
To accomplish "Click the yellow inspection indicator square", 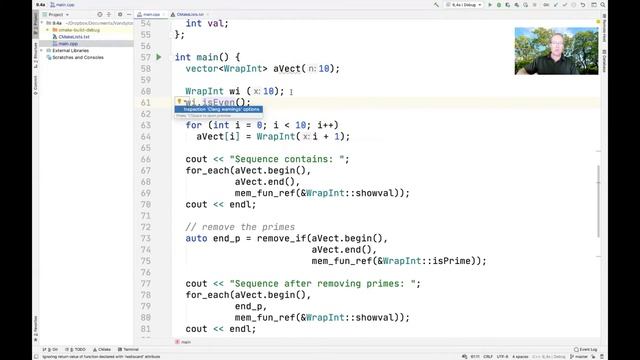I will click(x=598, y=22).
